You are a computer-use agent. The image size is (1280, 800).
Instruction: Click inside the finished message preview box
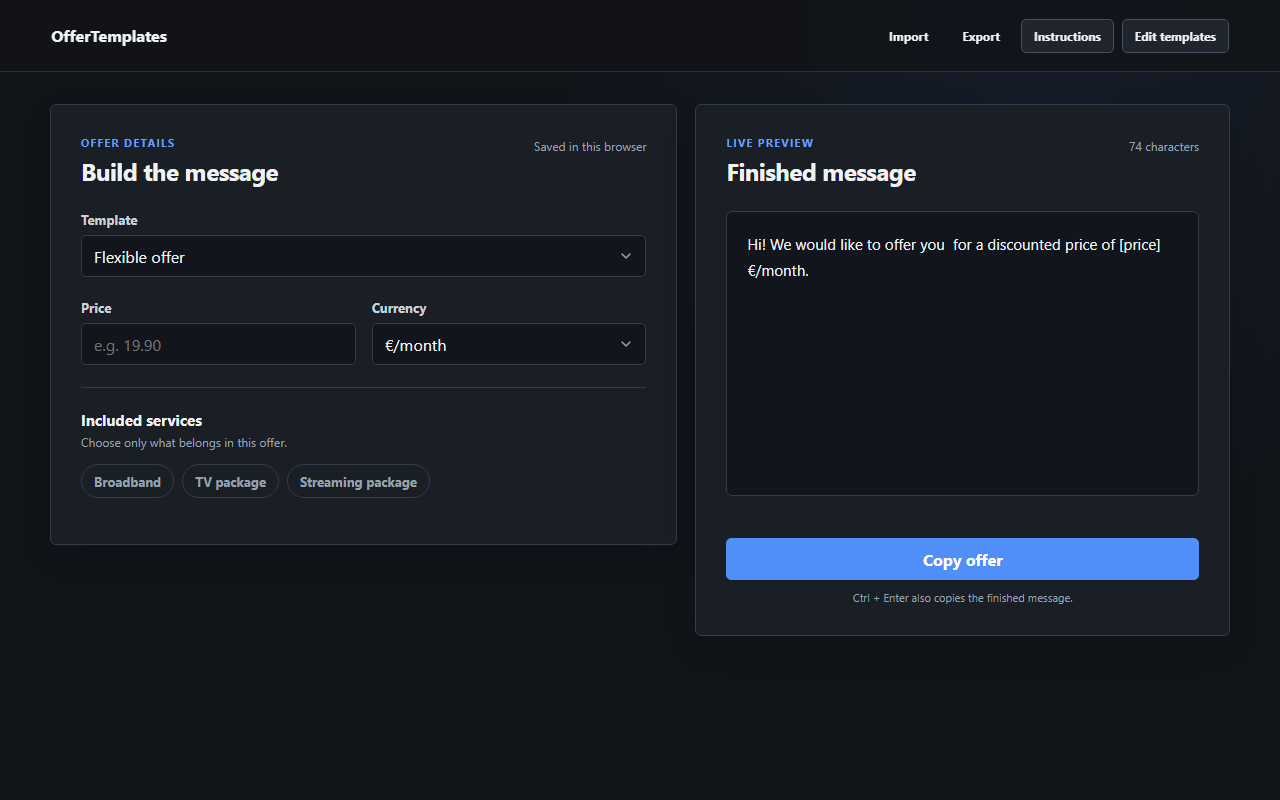click(x=962, y=353)
